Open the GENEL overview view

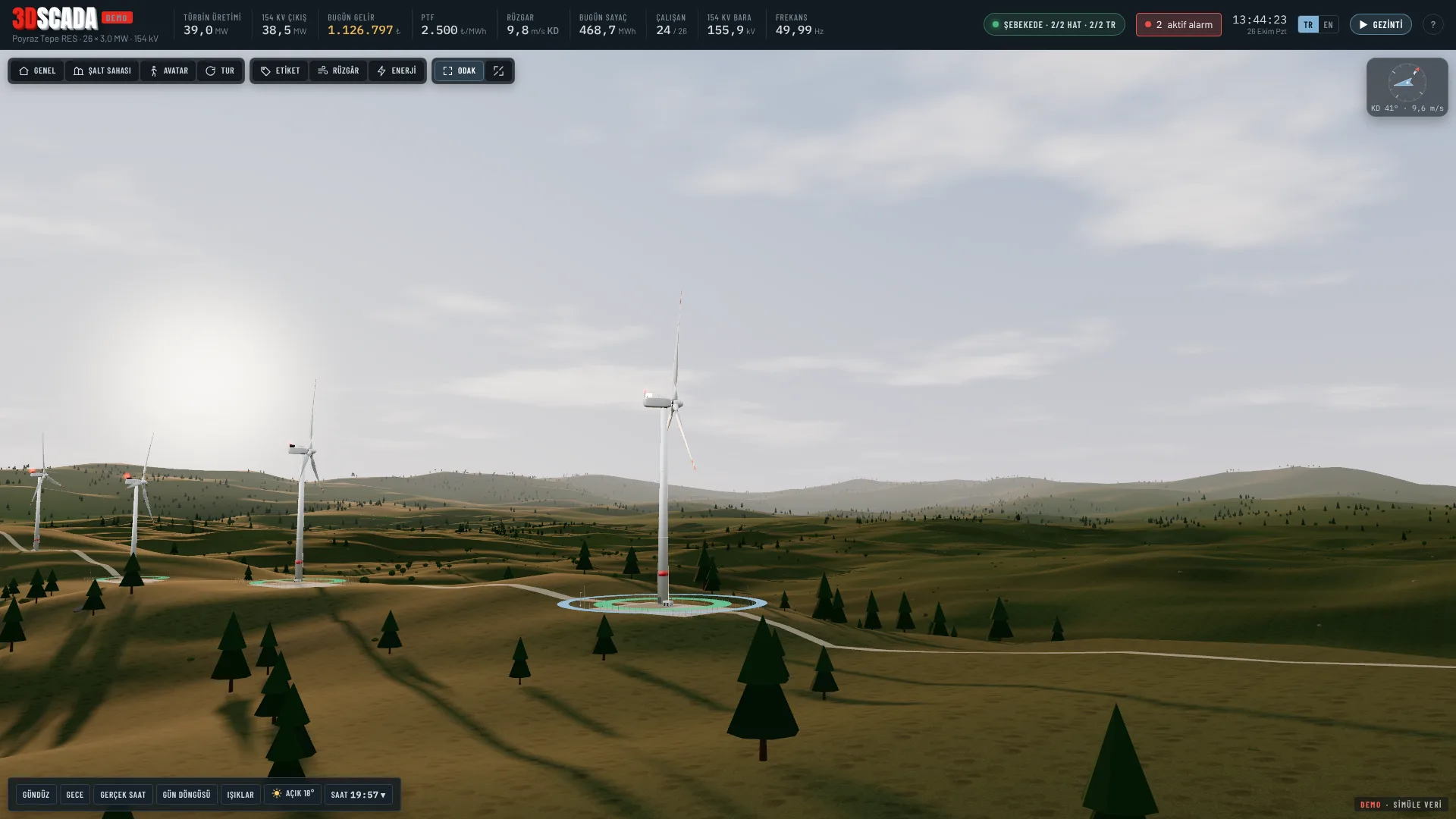point(37,71)
